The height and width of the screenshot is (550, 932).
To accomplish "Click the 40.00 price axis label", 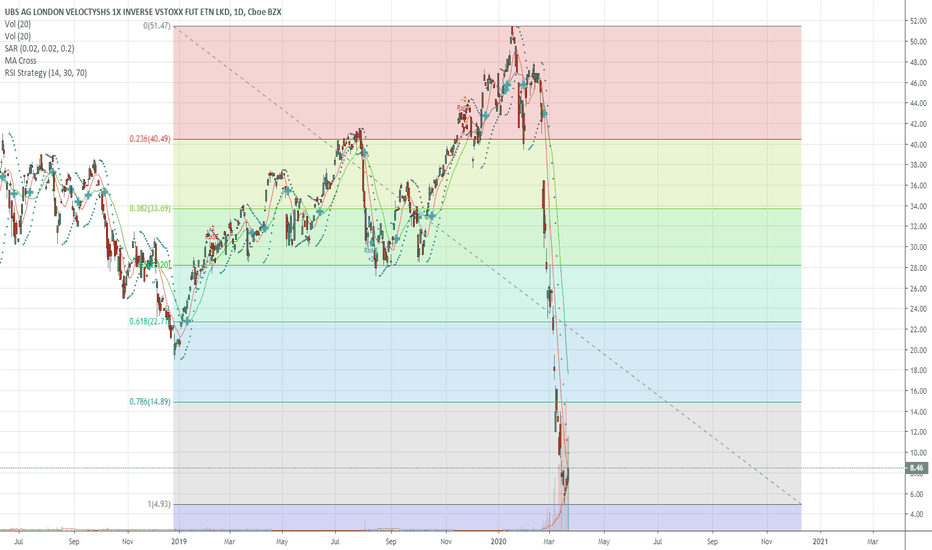I will click(918, 144).
